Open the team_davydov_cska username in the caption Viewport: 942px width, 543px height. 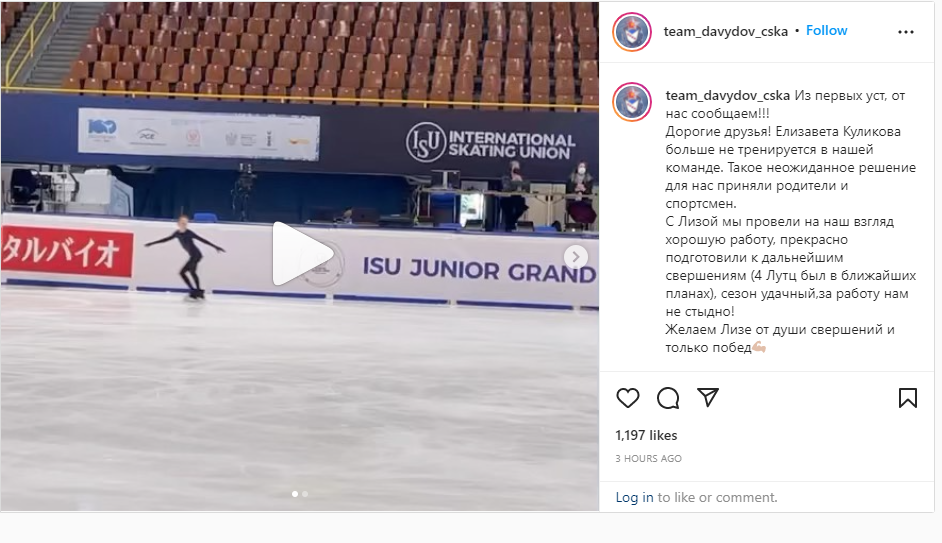728,96
